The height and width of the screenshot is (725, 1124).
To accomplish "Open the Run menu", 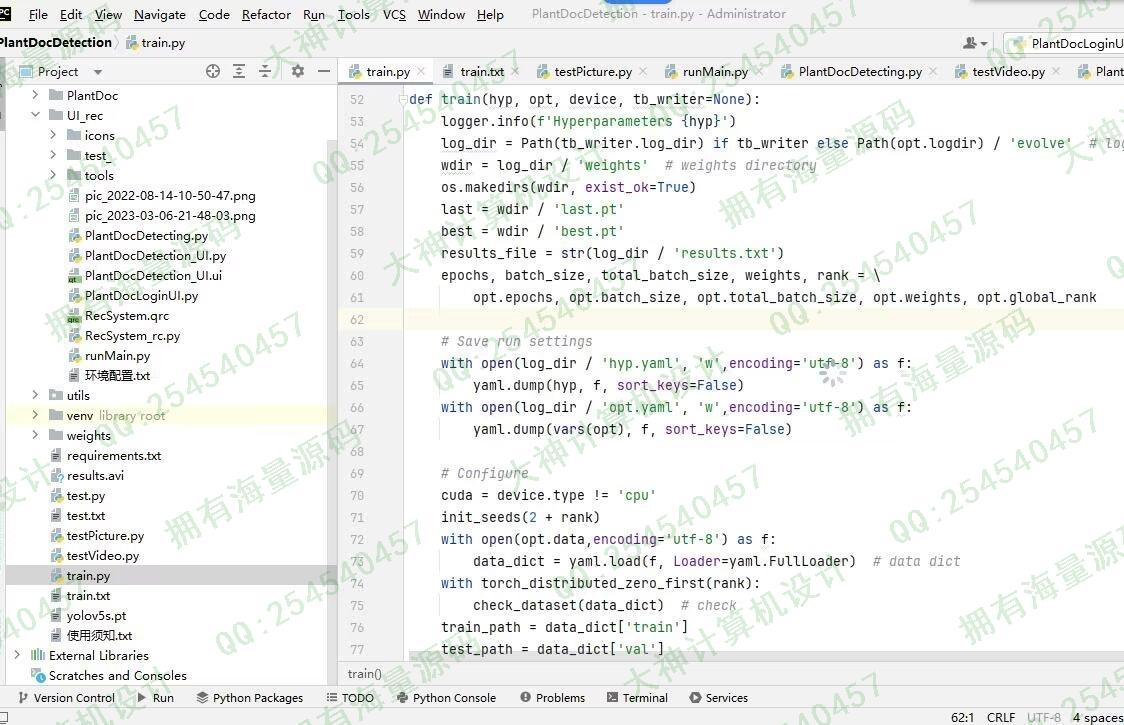I will (314, 14).
